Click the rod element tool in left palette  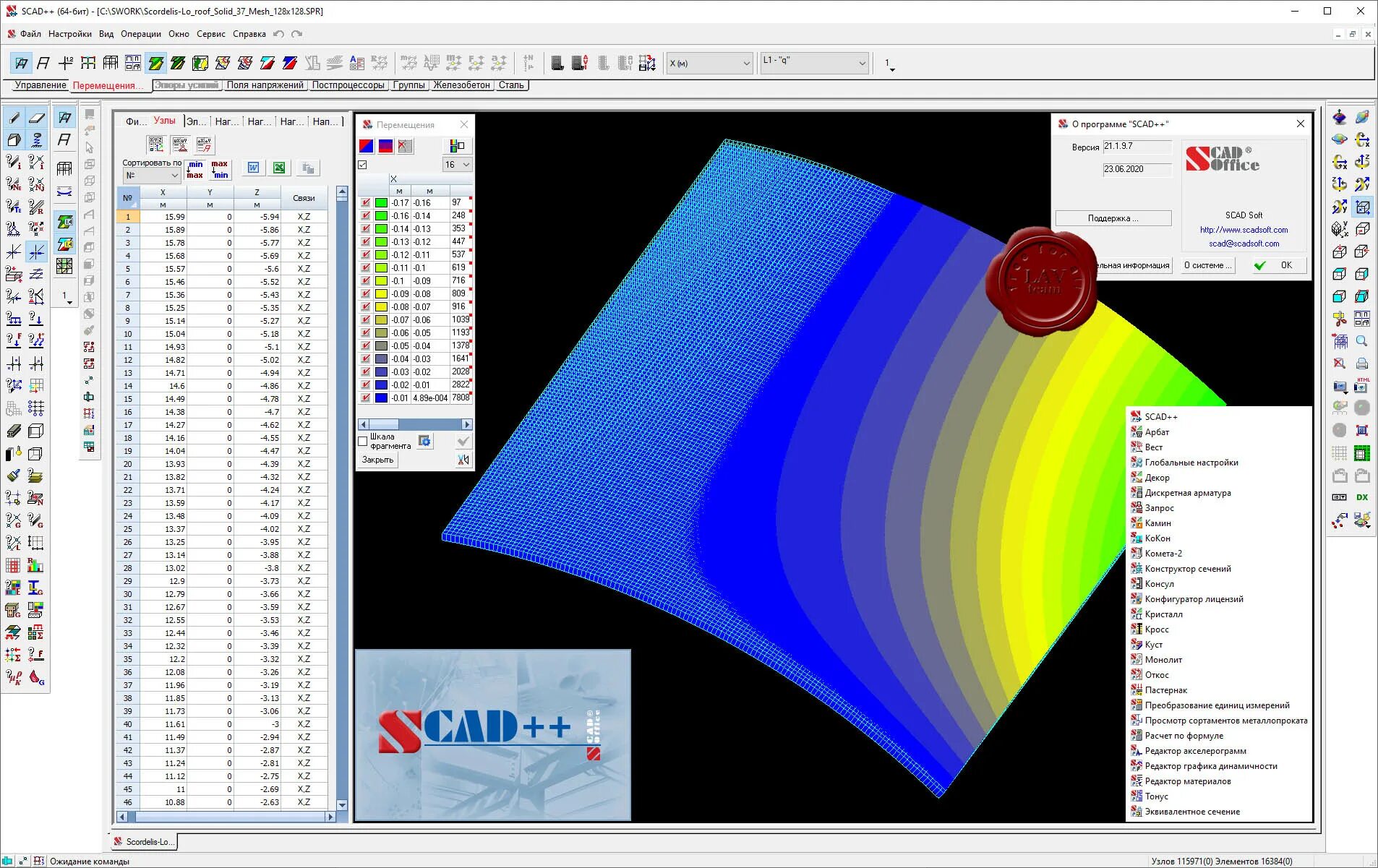[x=14, y=118]
